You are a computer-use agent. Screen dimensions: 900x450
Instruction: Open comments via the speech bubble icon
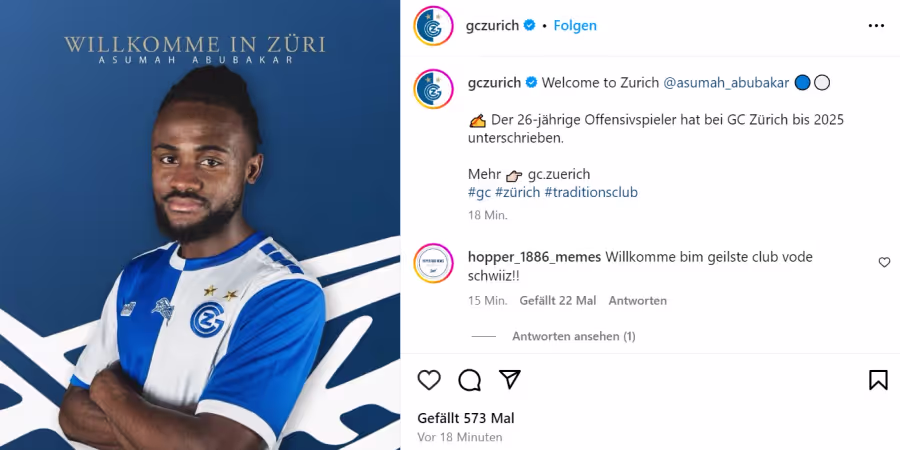tap(470, 380)
